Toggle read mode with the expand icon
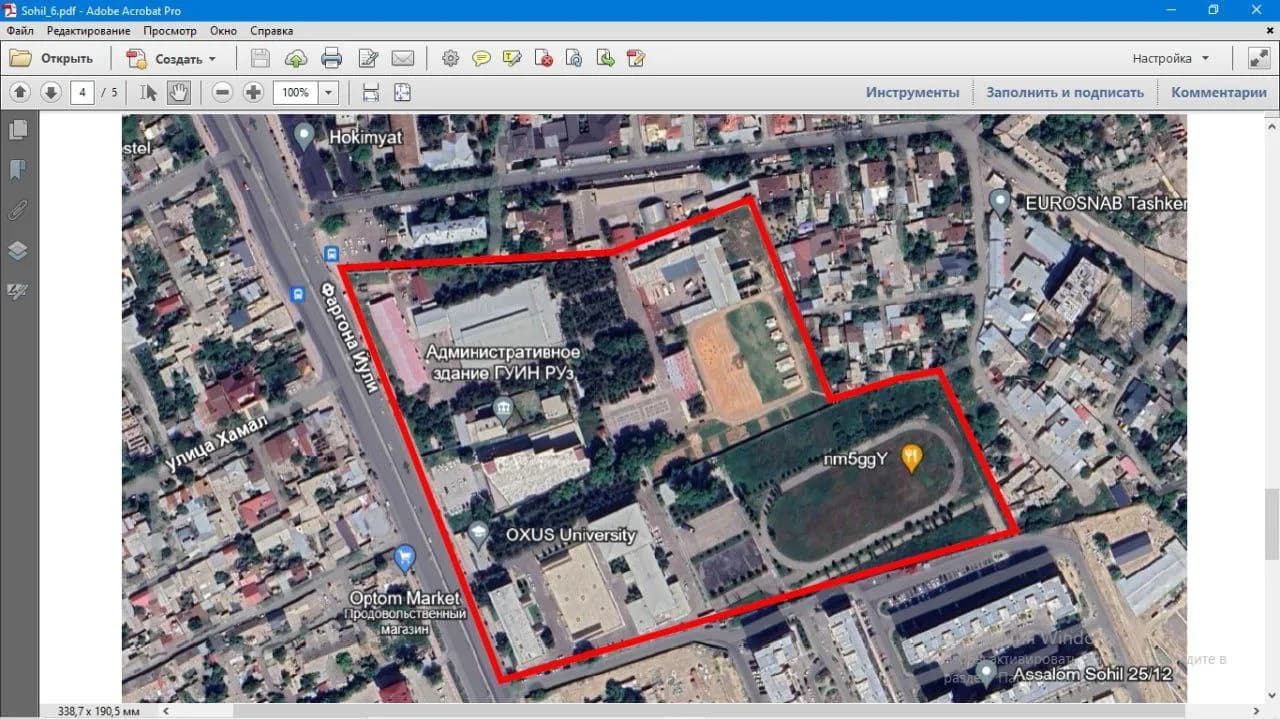This screenshot has height=719, width=1280. coord(1259,58)
